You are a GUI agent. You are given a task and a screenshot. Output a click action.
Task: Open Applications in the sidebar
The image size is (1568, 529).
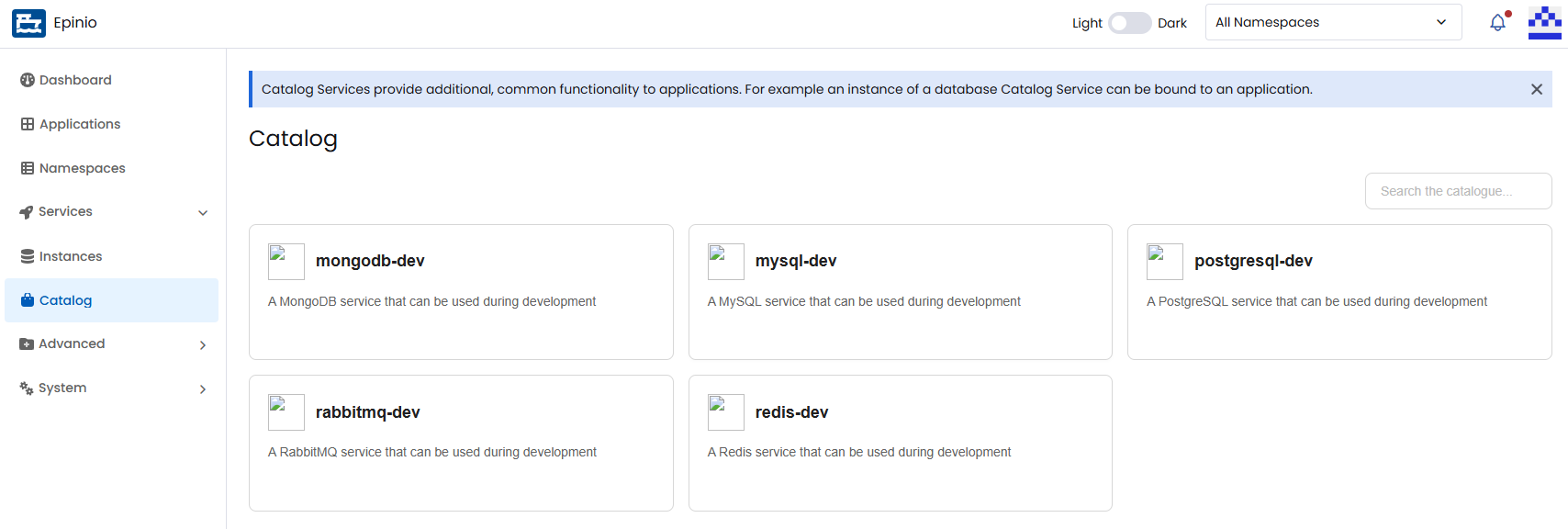pyautogui.click(x=112, y=124)
